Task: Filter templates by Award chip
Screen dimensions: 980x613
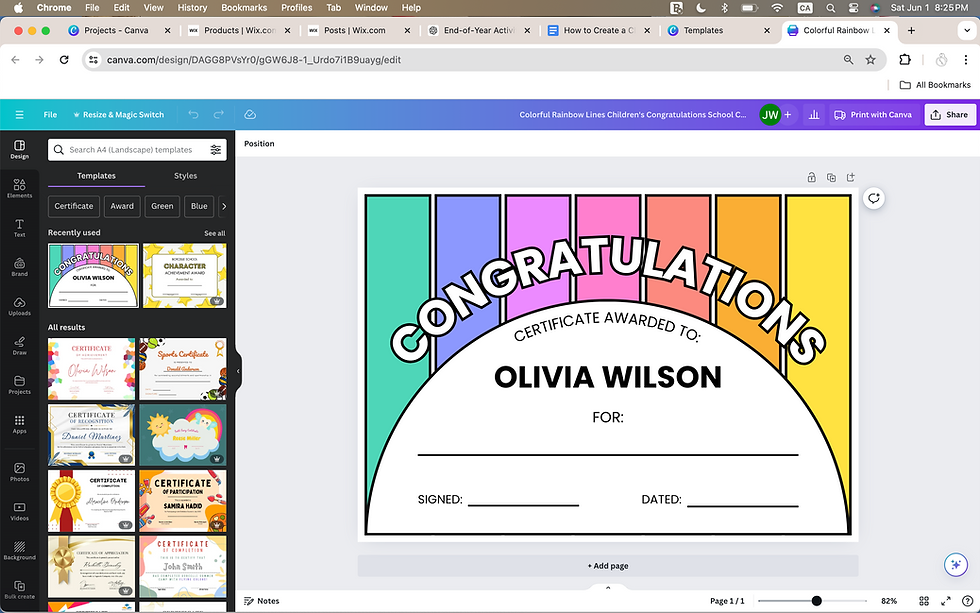Action: [x=122, y=206]
